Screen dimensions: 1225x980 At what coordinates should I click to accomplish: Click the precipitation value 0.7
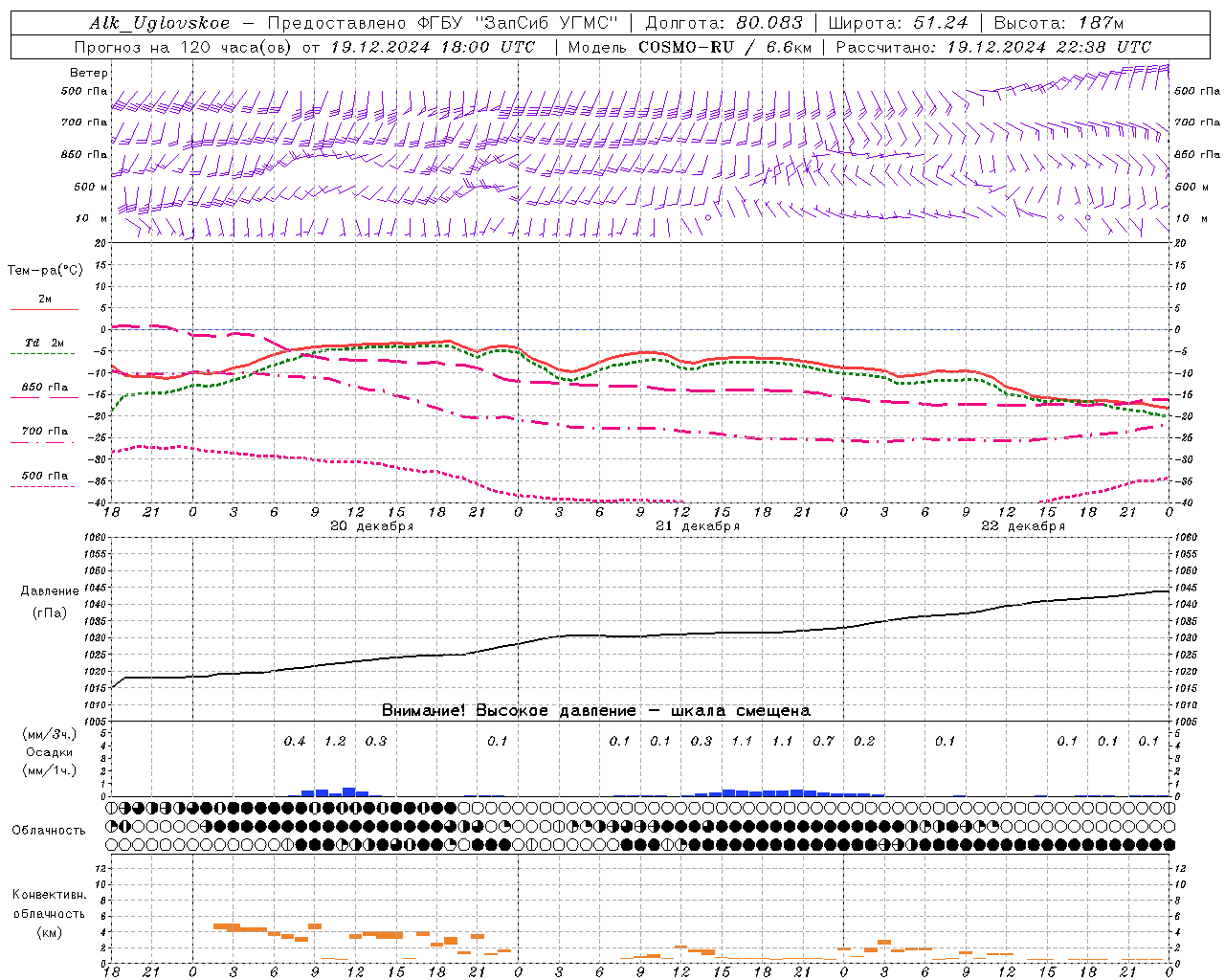(x=823, y=741)
